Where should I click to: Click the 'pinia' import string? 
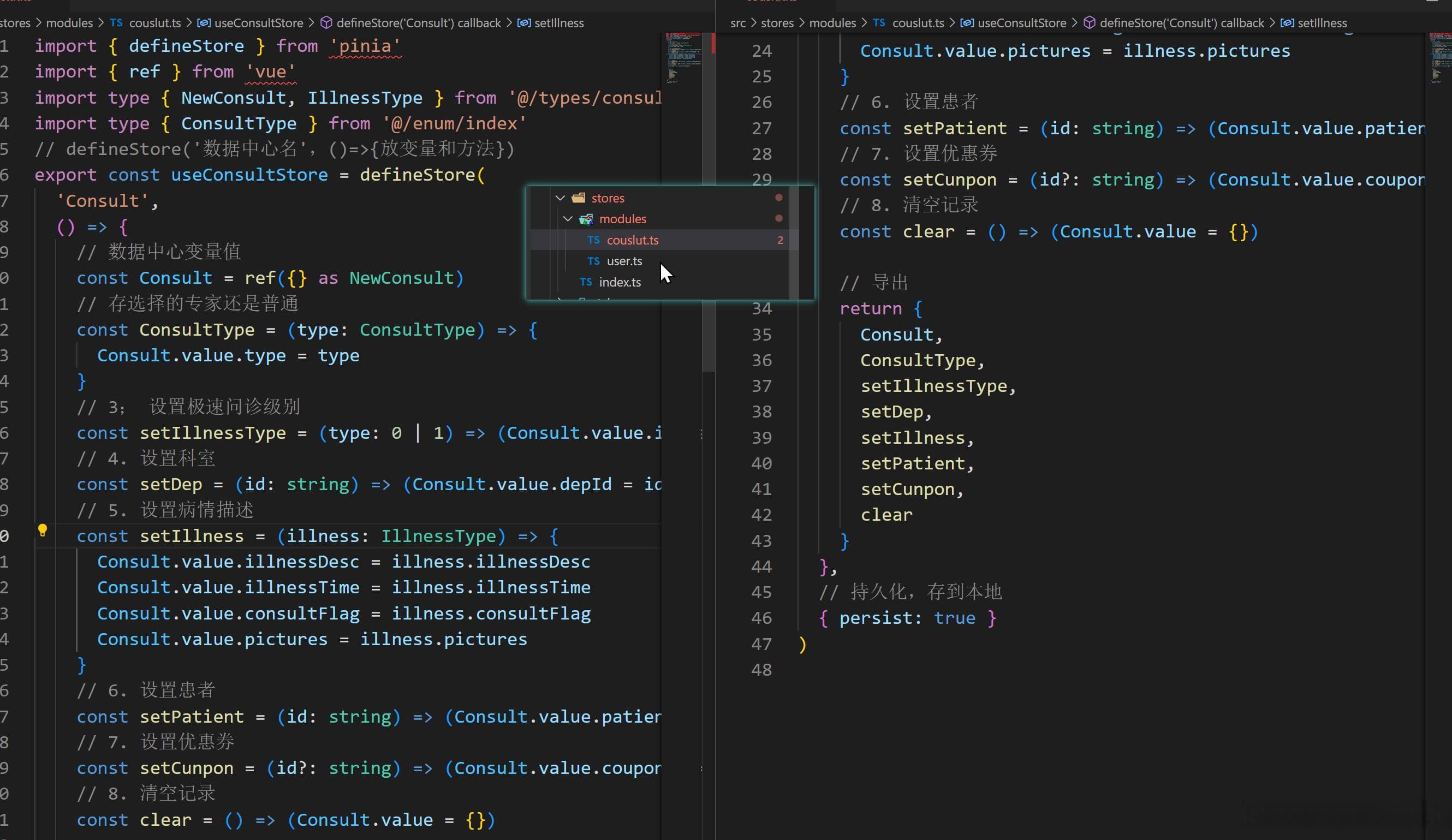click(x=365, y=46)
